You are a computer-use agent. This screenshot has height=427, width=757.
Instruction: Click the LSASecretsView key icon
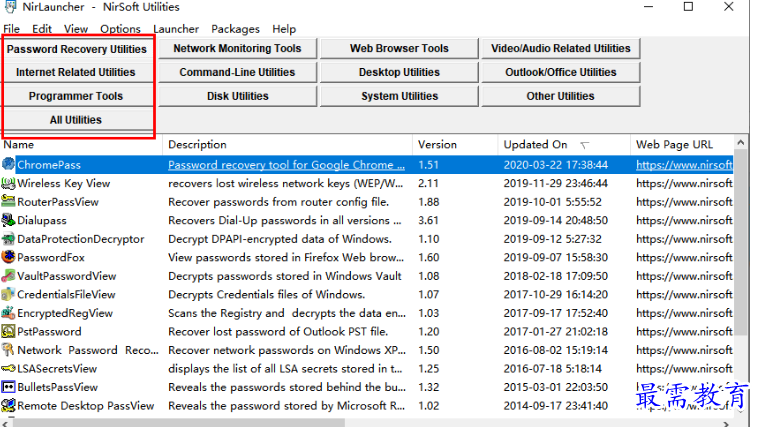click(x=8, y=369)
